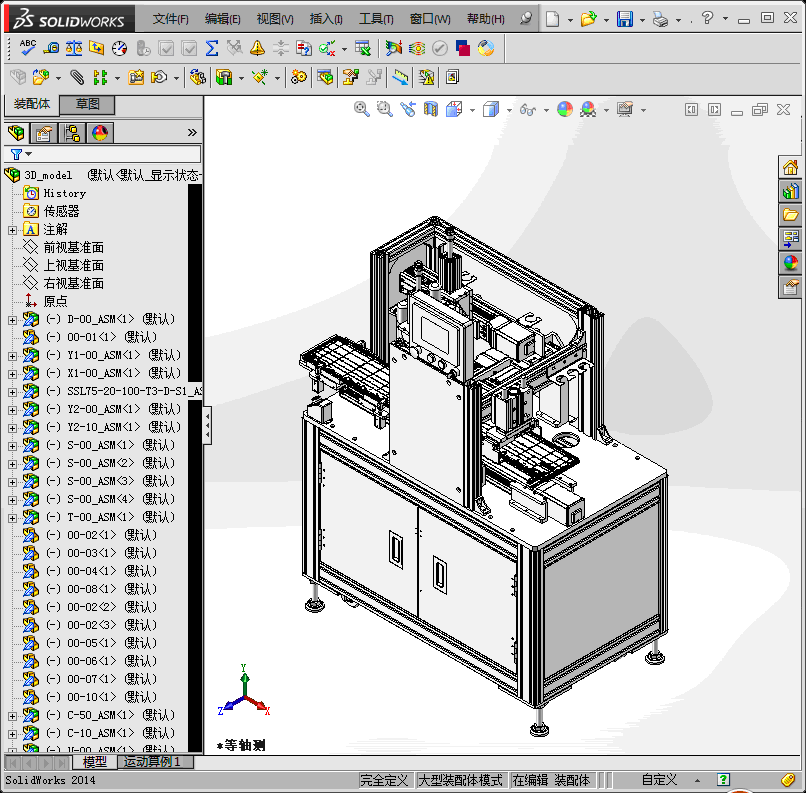Expand the 注解 annotations folder
This screenshot has height=793, width=806.
pyautogui.click(x=12, y=229)
